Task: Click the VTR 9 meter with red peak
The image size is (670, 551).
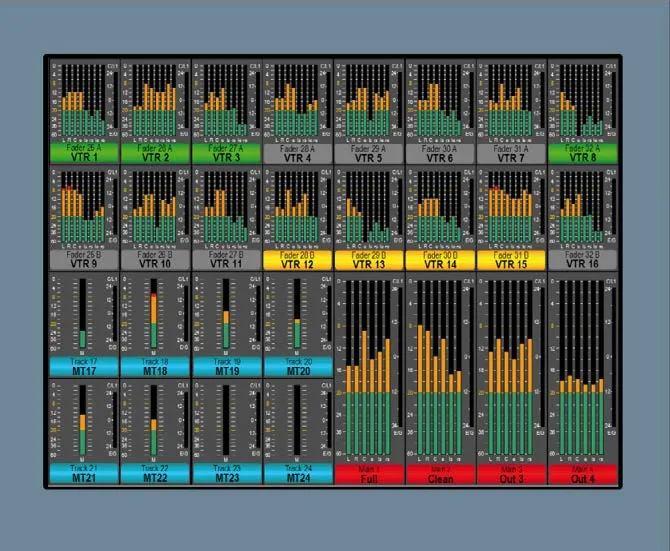Action: pos(83,207)
